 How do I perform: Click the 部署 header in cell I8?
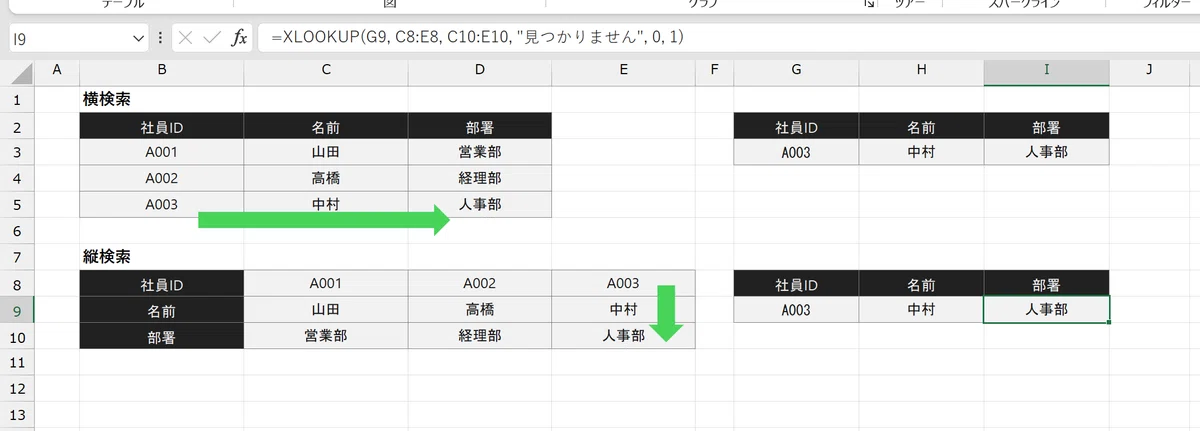[x=1046, y=283]
